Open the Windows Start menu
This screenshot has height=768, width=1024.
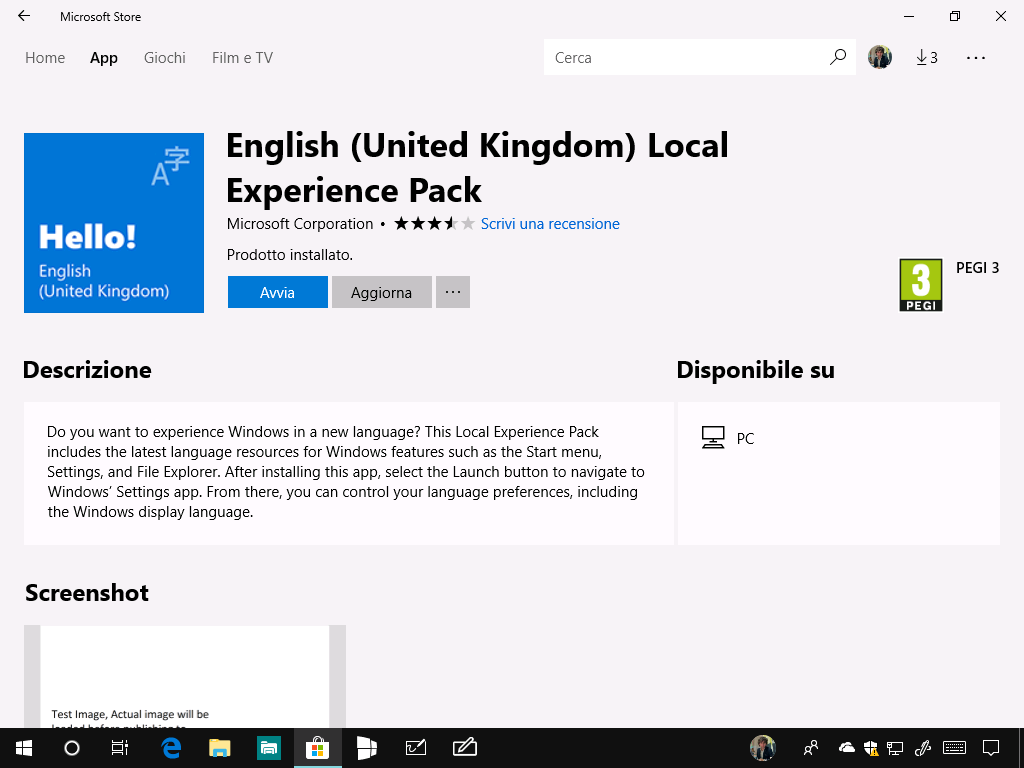coord(24,748)
